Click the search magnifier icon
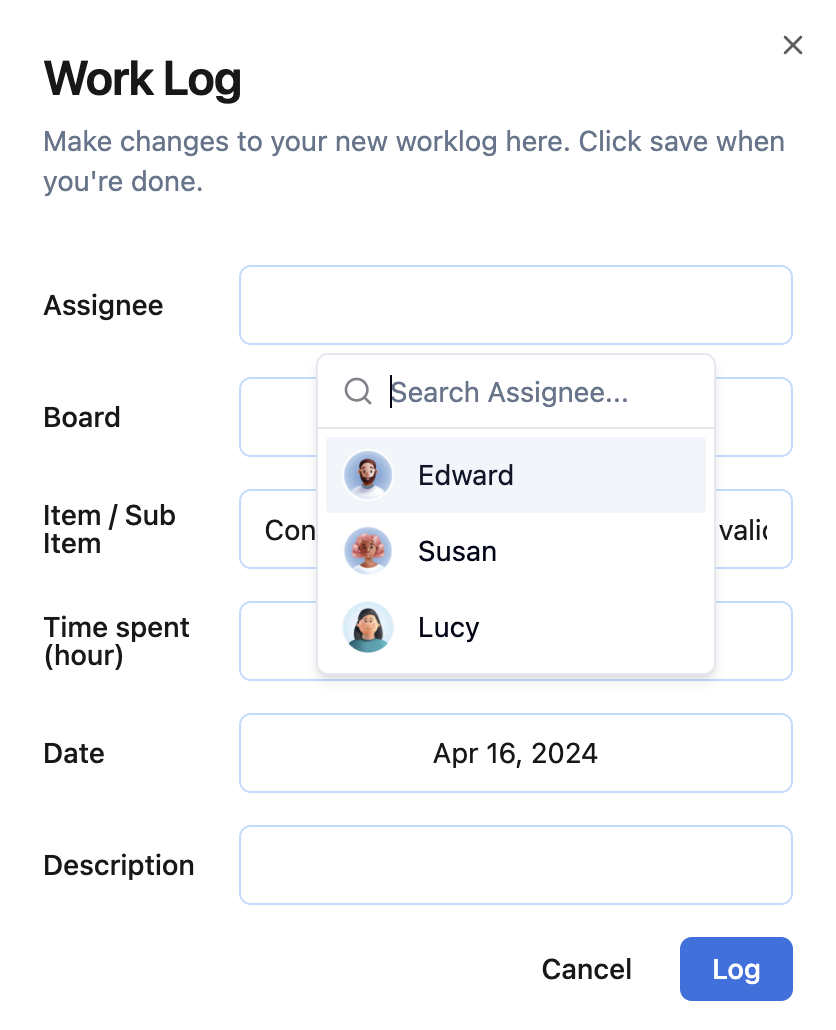 pos(358,391)
